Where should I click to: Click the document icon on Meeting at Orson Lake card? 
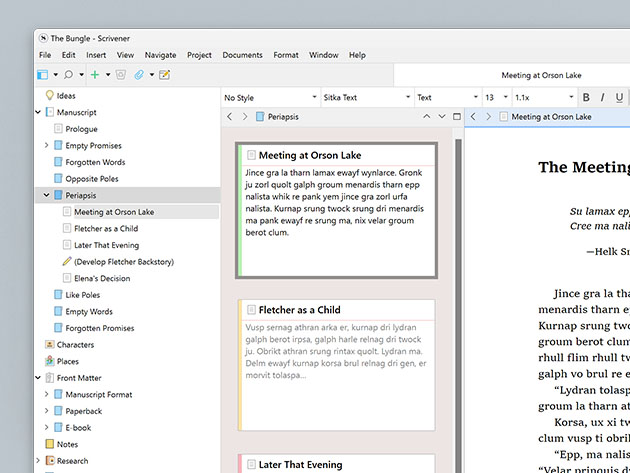pos(251,155)
